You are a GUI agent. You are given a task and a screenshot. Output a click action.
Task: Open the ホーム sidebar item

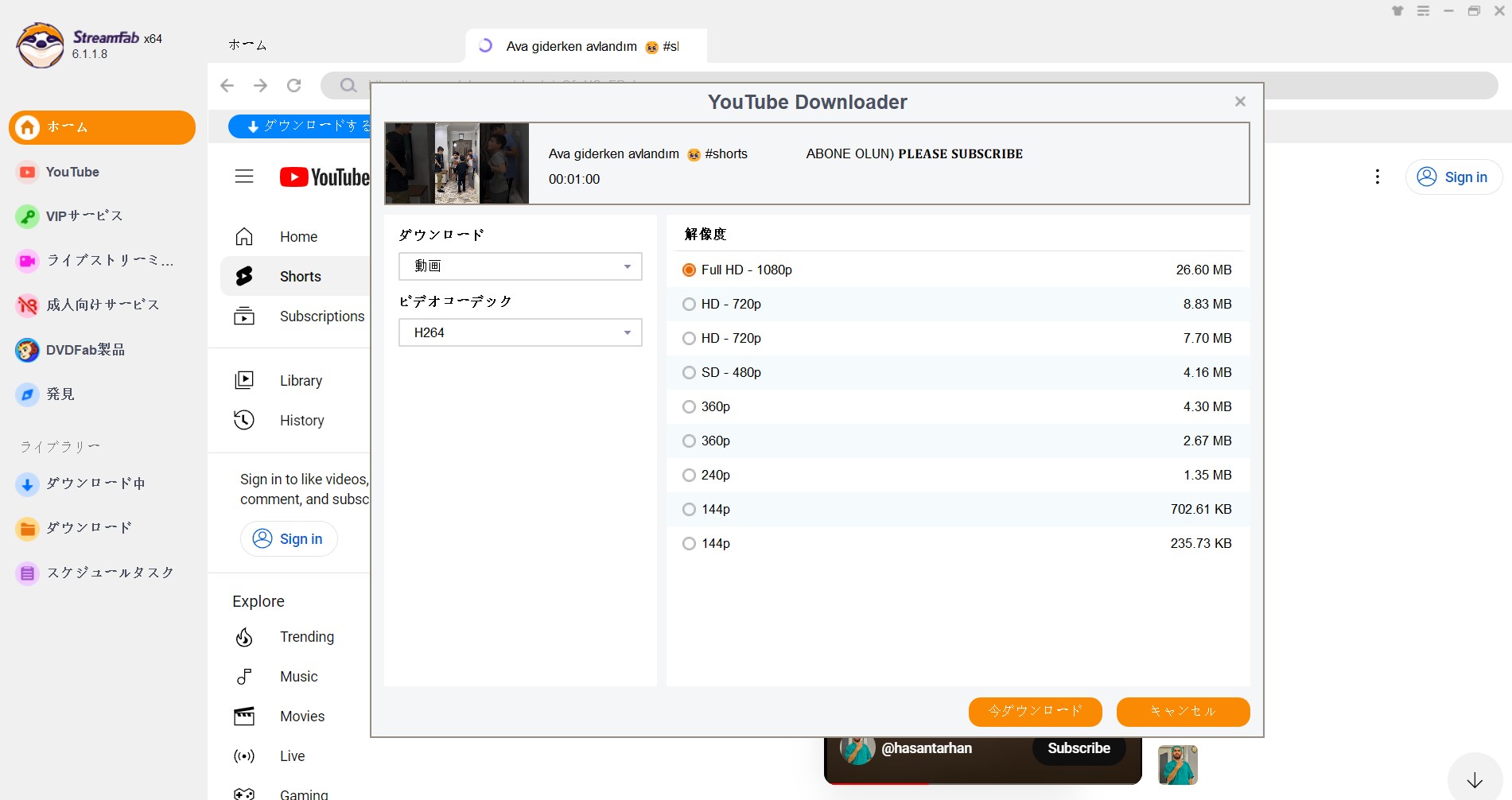(102, 127)
